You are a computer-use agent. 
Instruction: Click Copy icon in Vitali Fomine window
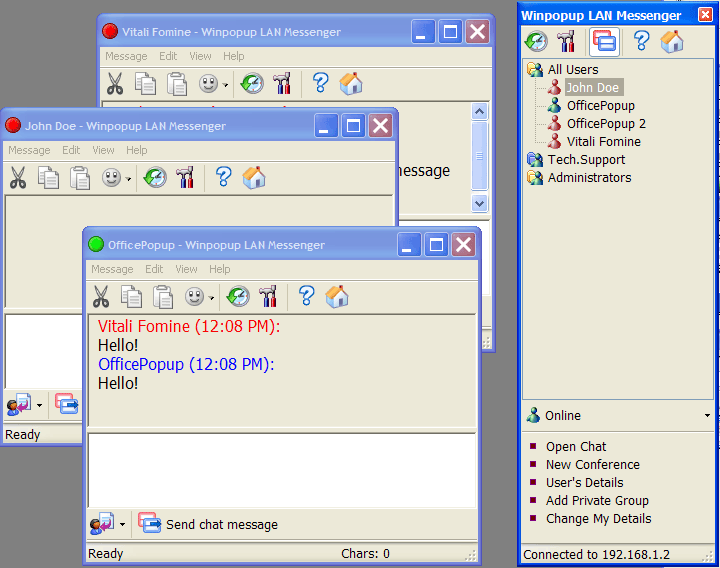[x=145, y=84]
